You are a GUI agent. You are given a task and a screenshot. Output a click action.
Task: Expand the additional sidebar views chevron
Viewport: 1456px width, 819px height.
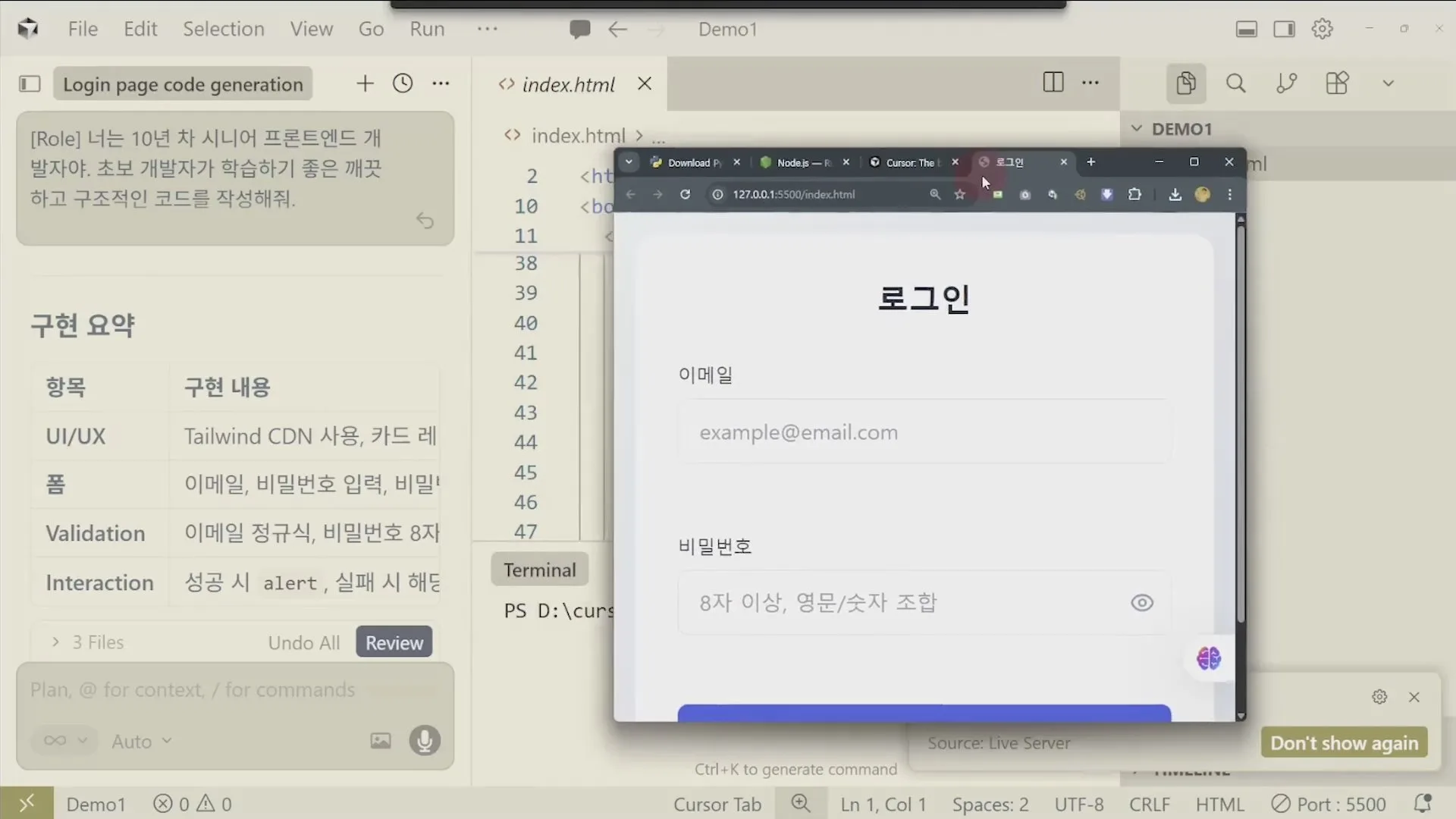pyautogui.click(x=1388, y=83)
